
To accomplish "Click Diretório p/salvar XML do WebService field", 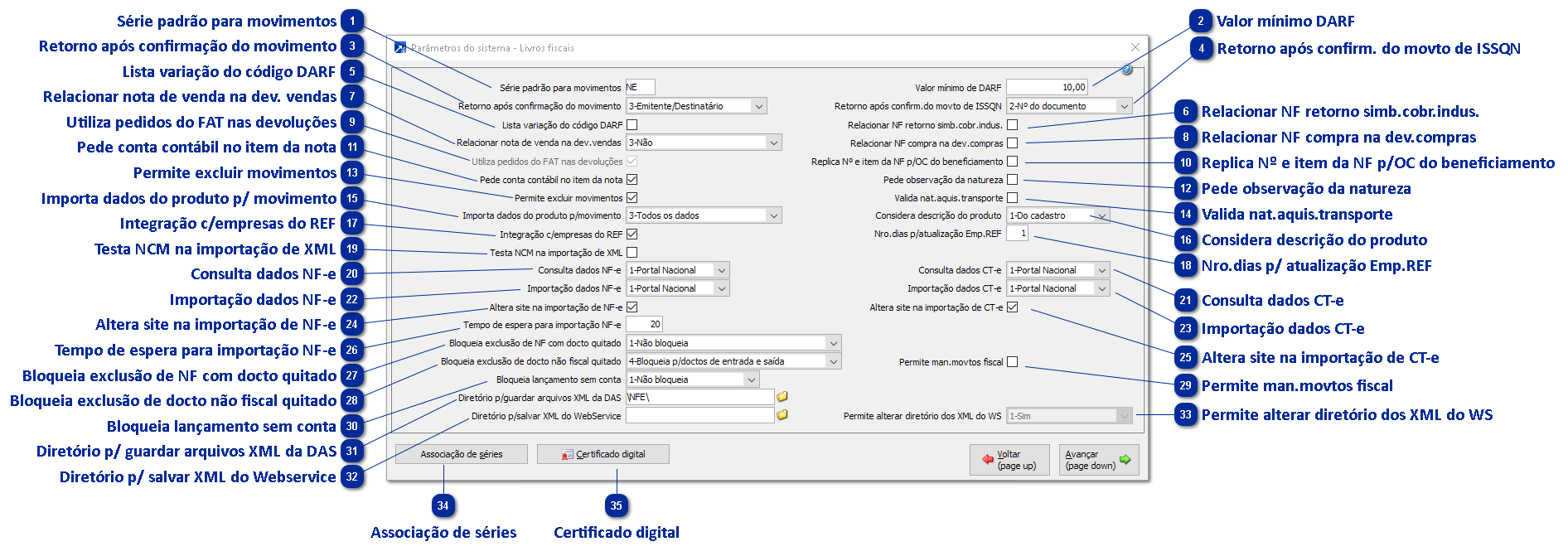I will pos(699,416).
